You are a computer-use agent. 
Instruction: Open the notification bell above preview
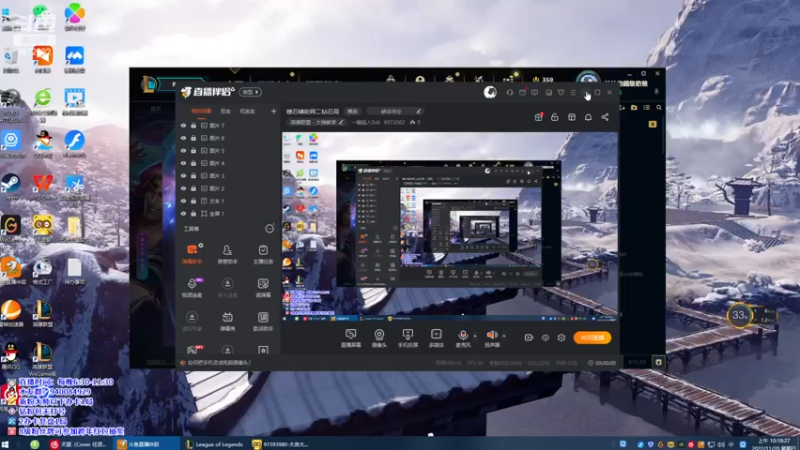(x=588, y=117)
